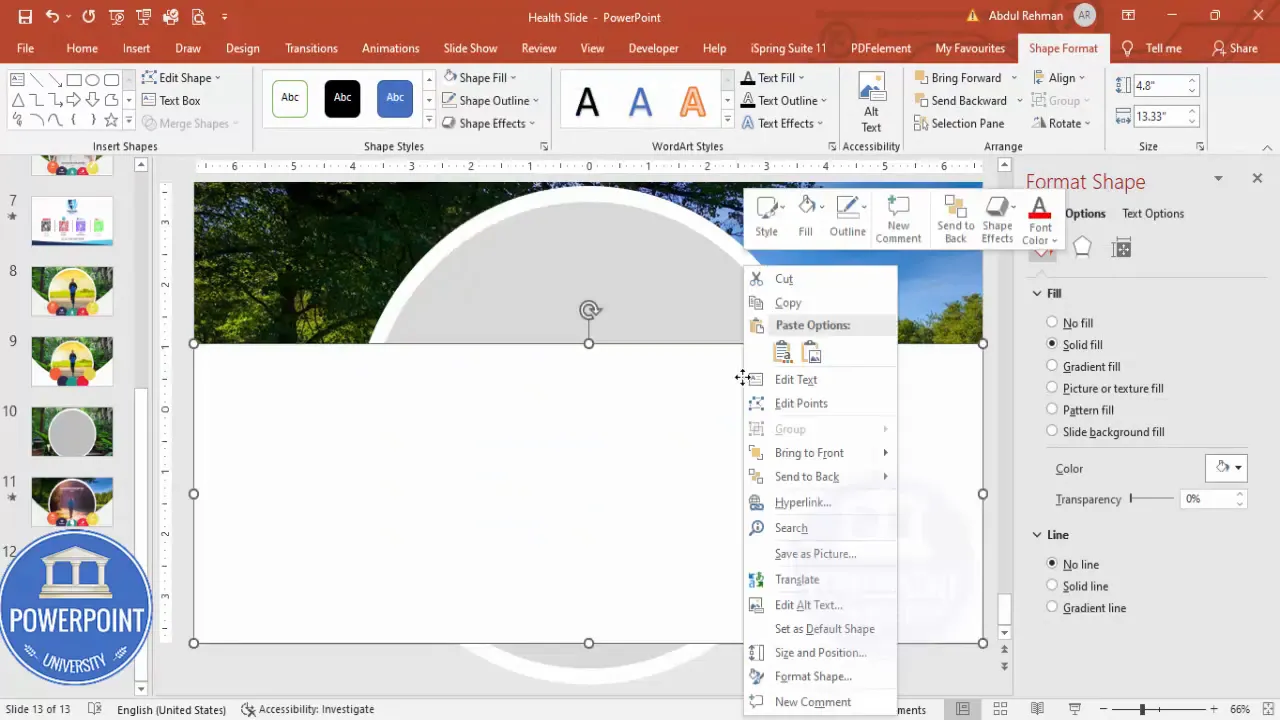Click Font Color in mini toolbar
Screen dimensions: 1280x720
click(x=1040, y=220)
